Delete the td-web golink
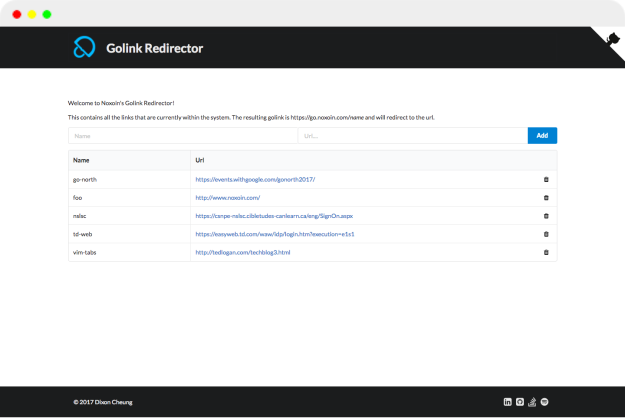Viewport: 625px width, 418px height. (x=546, y=234)
